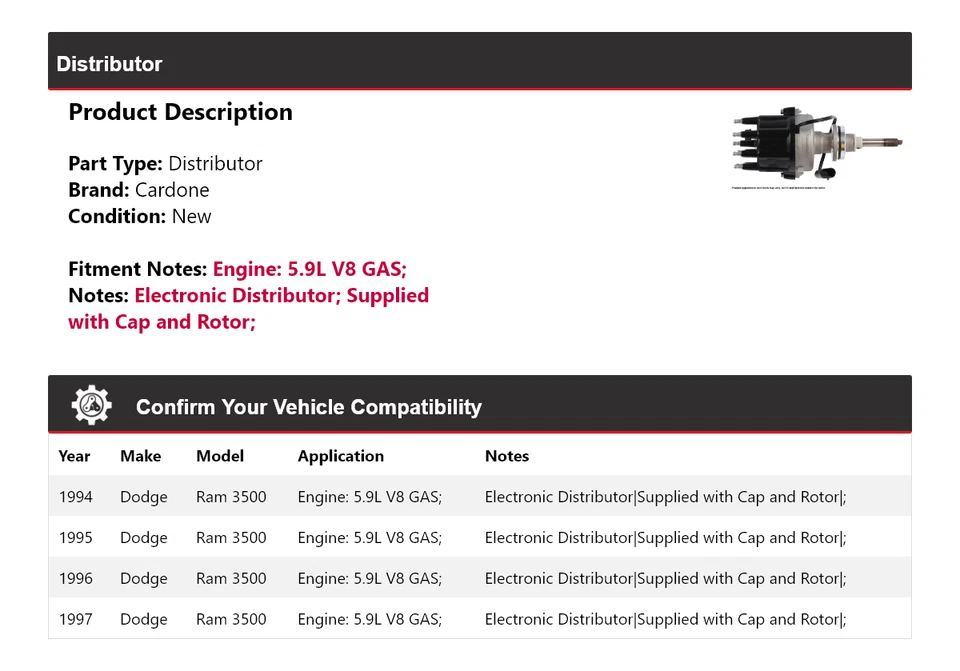Click the Brand: Cardone line
Viewport: 960px width, 671px height.
pos(138,190)
